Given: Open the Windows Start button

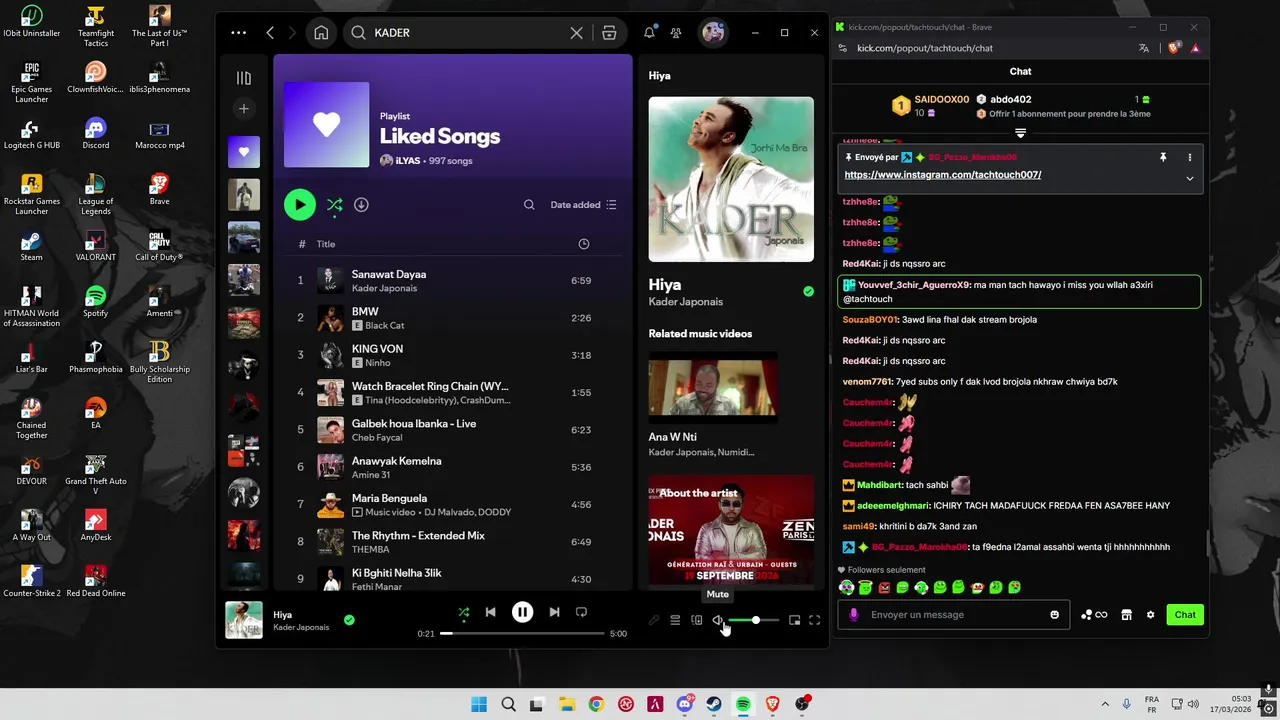Looking at the screenshot, I should (479, 705).
